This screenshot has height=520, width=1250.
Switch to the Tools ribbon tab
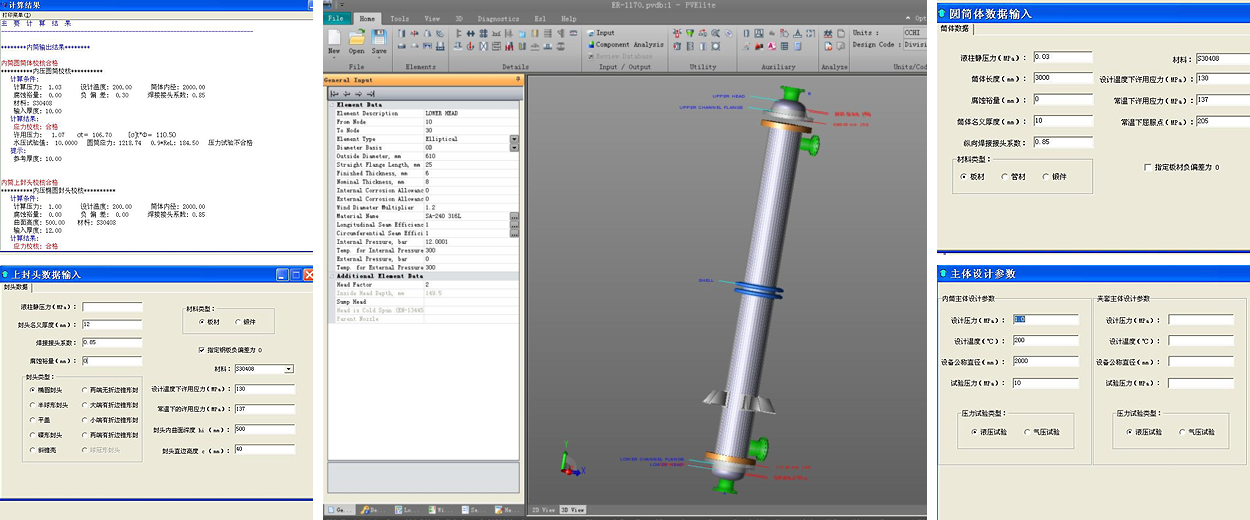(399, 19)
